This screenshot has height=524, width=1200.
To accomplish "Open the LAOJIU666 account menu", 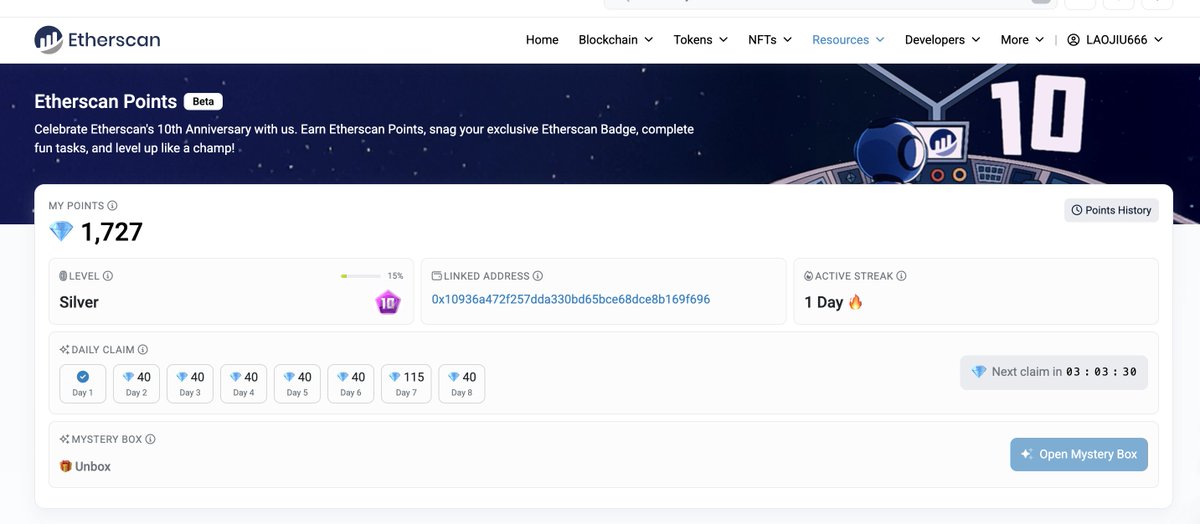I will (1115, 40).
